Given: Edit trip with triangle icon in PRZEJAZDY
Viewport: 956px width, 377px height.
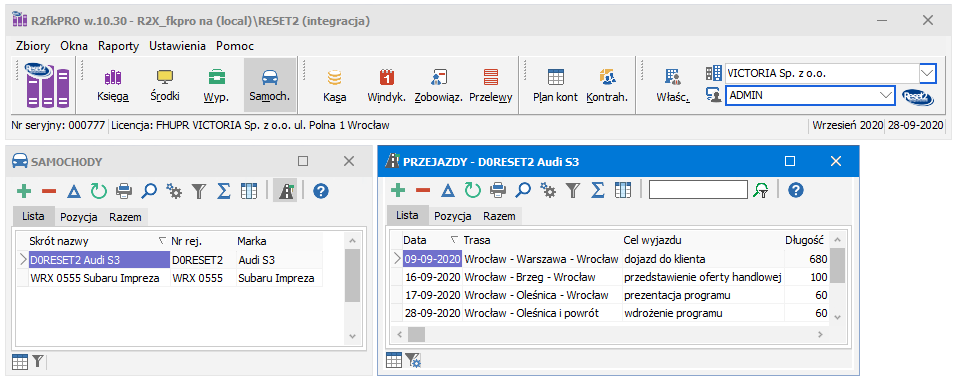Looking at the screenshot, I should 448,191.
